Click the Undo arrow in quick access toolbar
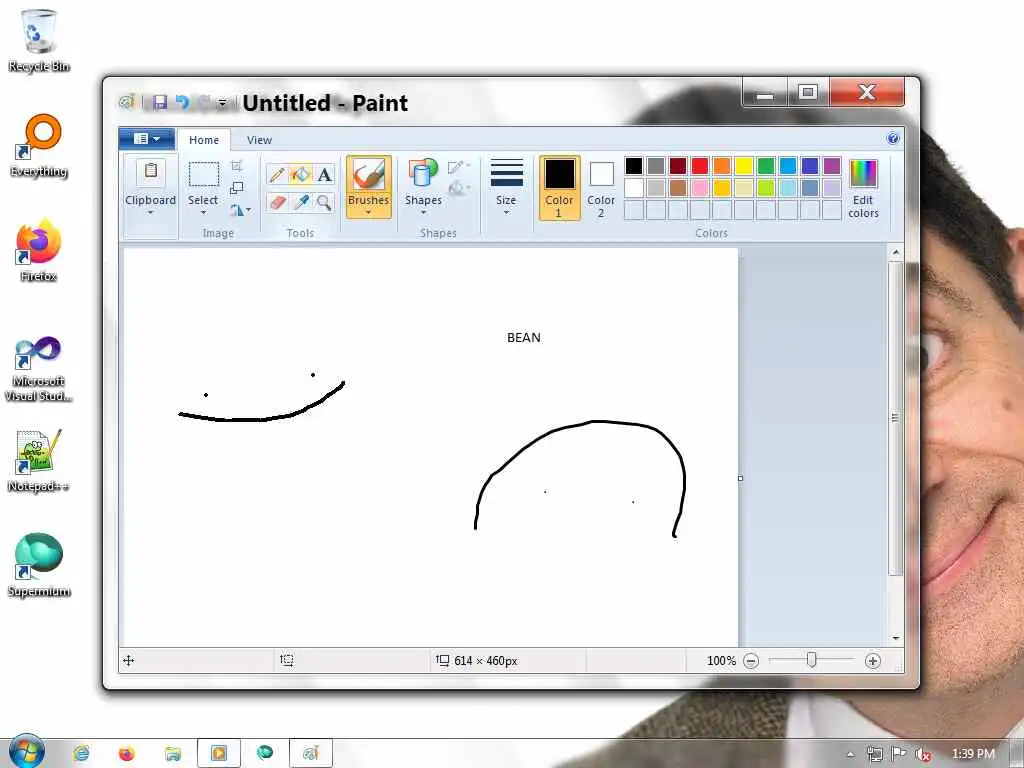The height and width of the screenshot is (768, 1024). (182, 102)
